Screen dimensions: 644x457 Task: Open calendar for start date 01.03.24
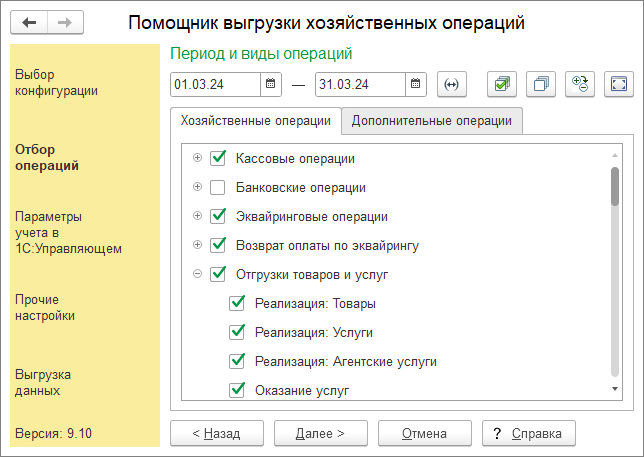click(x=271, y=84)
